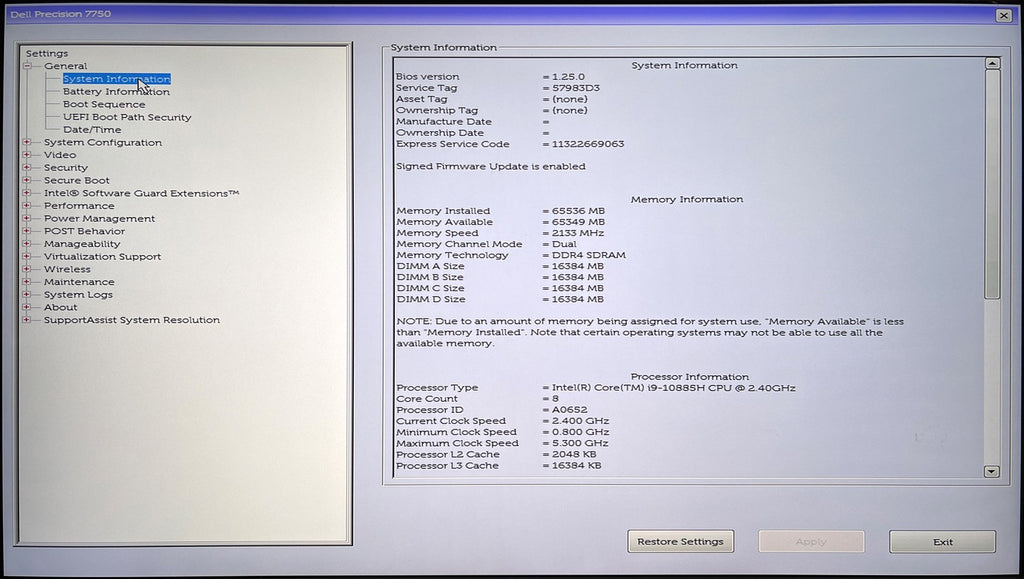
Task: Click the System Information scrollbar thumb
Action: click(x=992, y=184)
